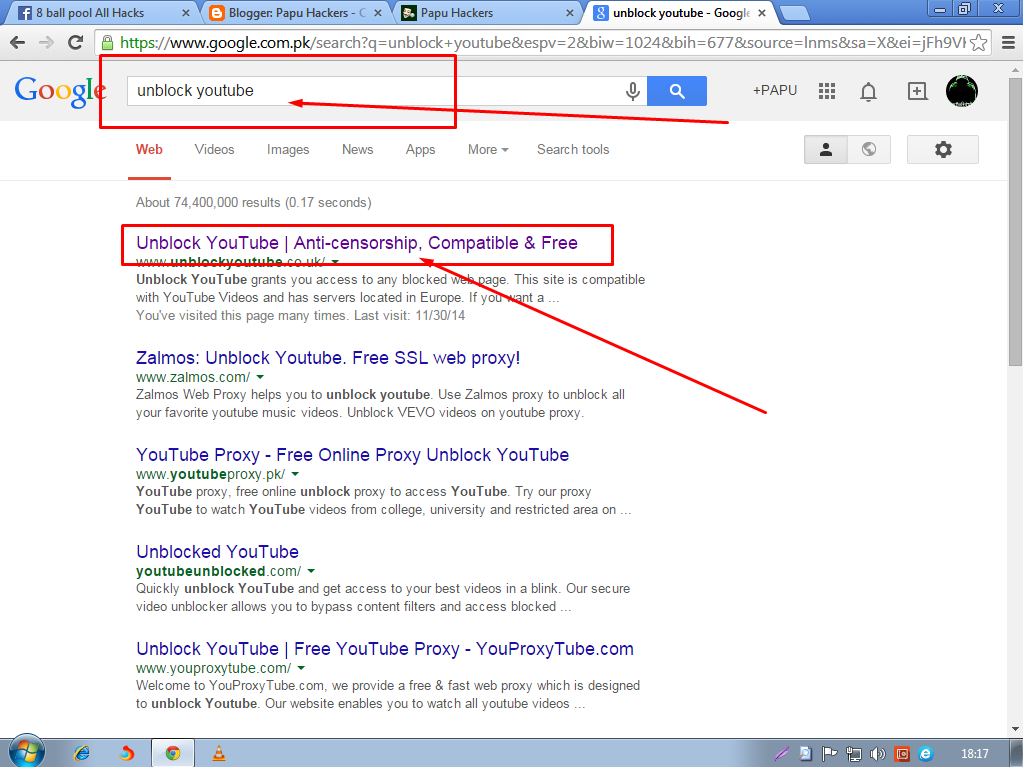Click the green SSL padlock icon
1023x767 pixels.
coord(107,43)
